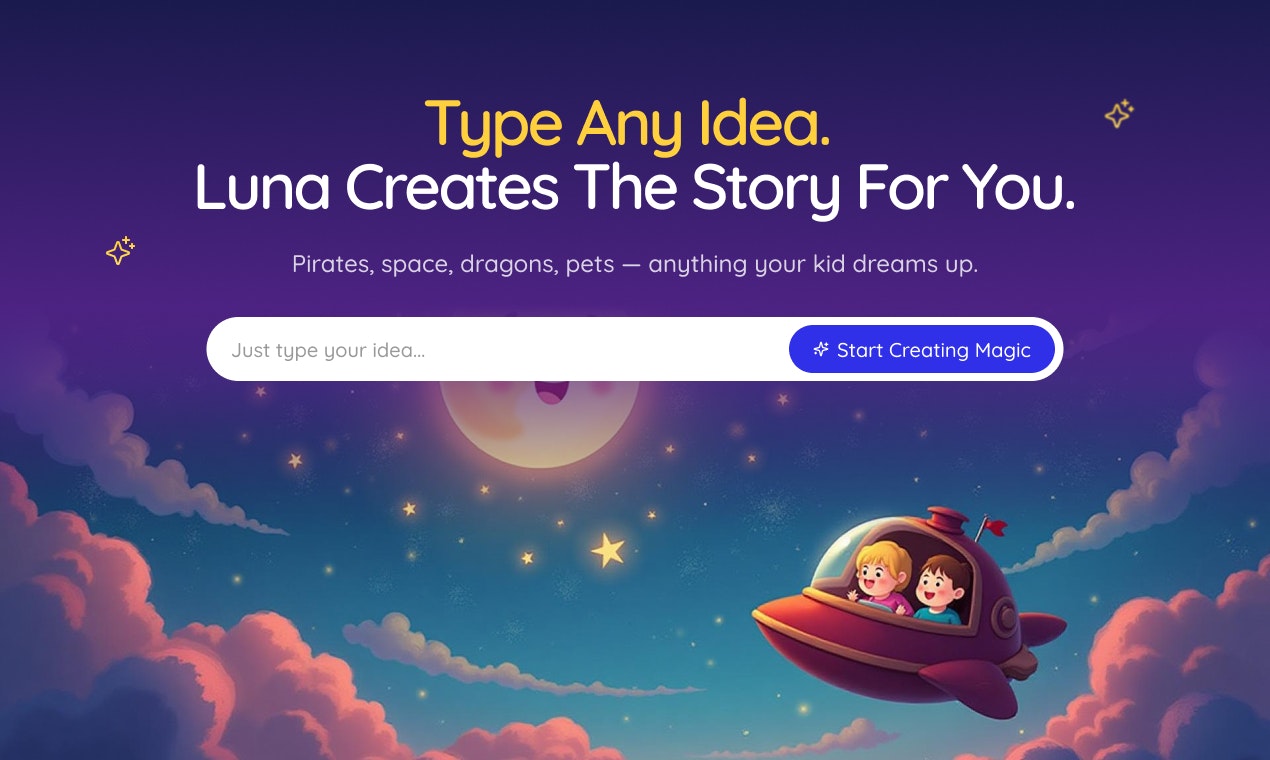This screenshot has height=760, width=1270.
Task: Click the red flag on the spaceship
Action: 997,526
